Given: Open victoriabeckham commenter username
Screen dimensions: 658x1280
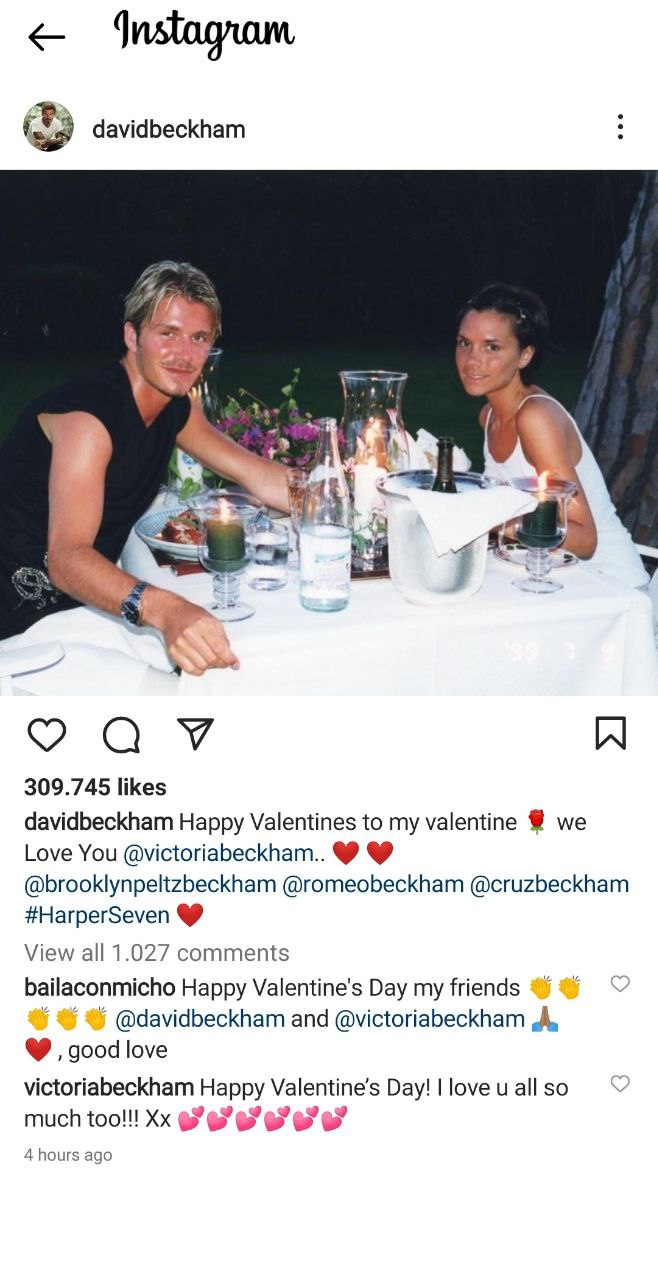Looking at the screenshot, I should [109, 1087].
